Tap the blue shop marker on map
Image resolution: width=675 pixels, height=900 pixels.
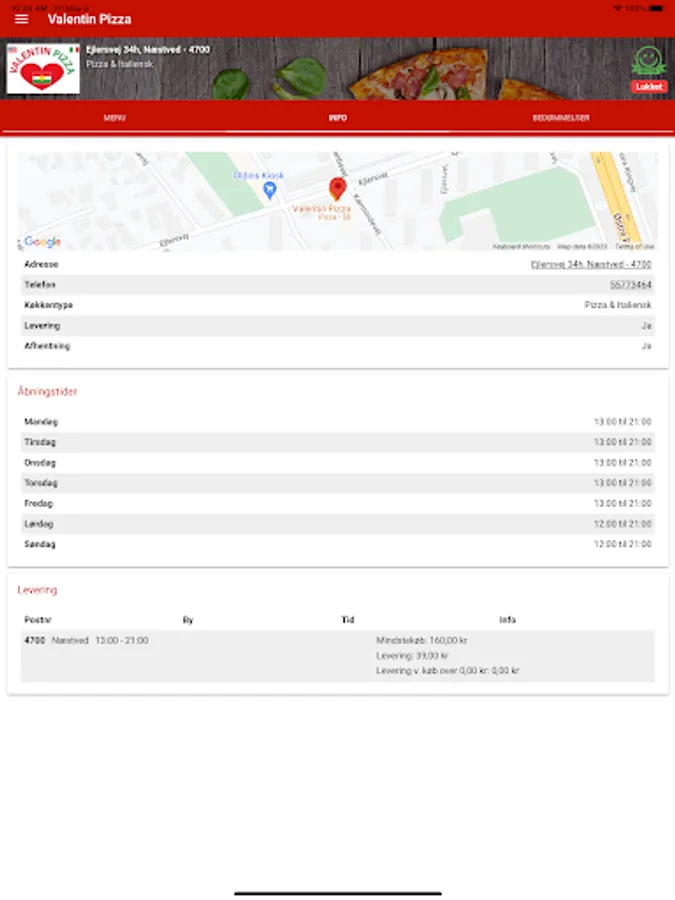270,191
